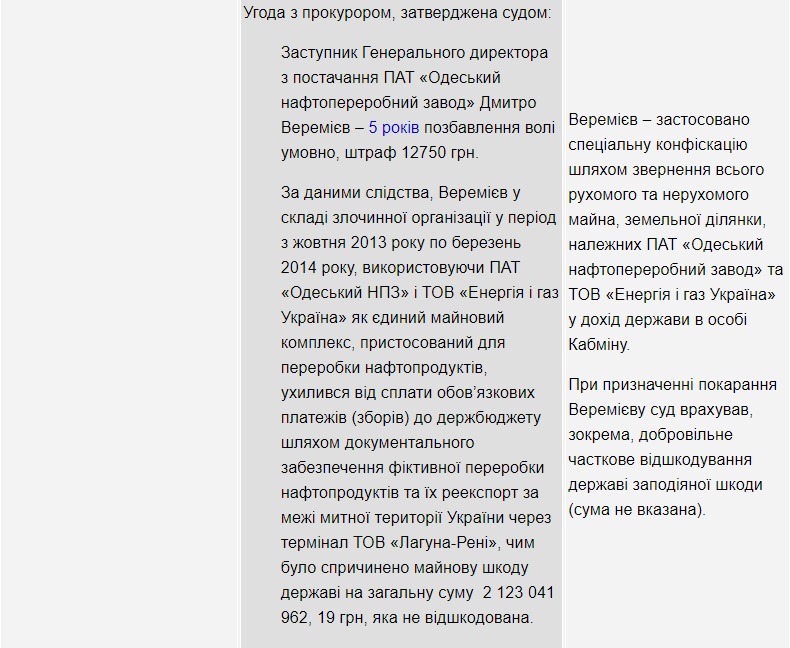Screen dimensions: 790x648
Task: Click "«Одеський НПЗ»" in the left column
Action: [x=342, y=292]
